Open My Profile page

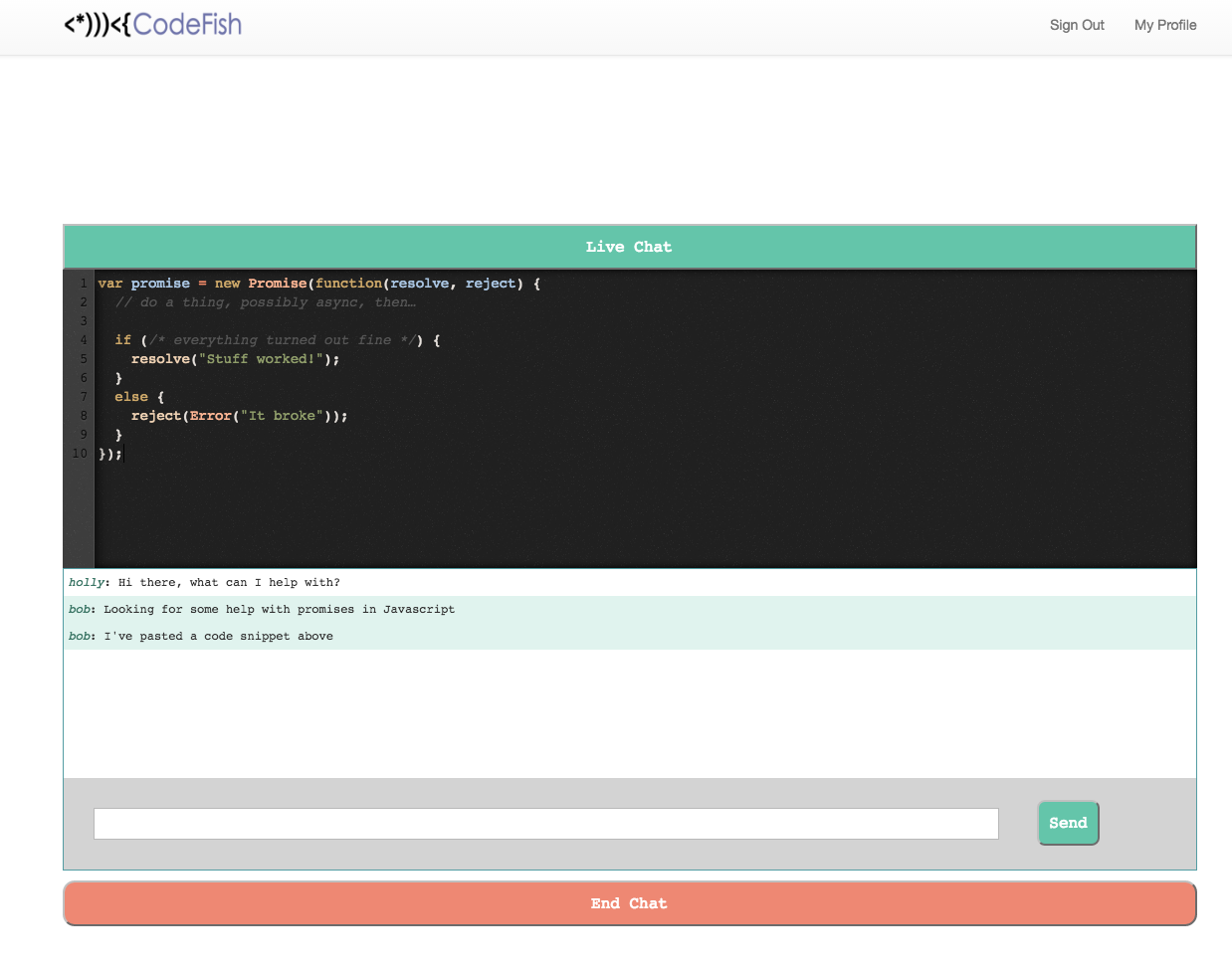click(x=1165, y=25)
